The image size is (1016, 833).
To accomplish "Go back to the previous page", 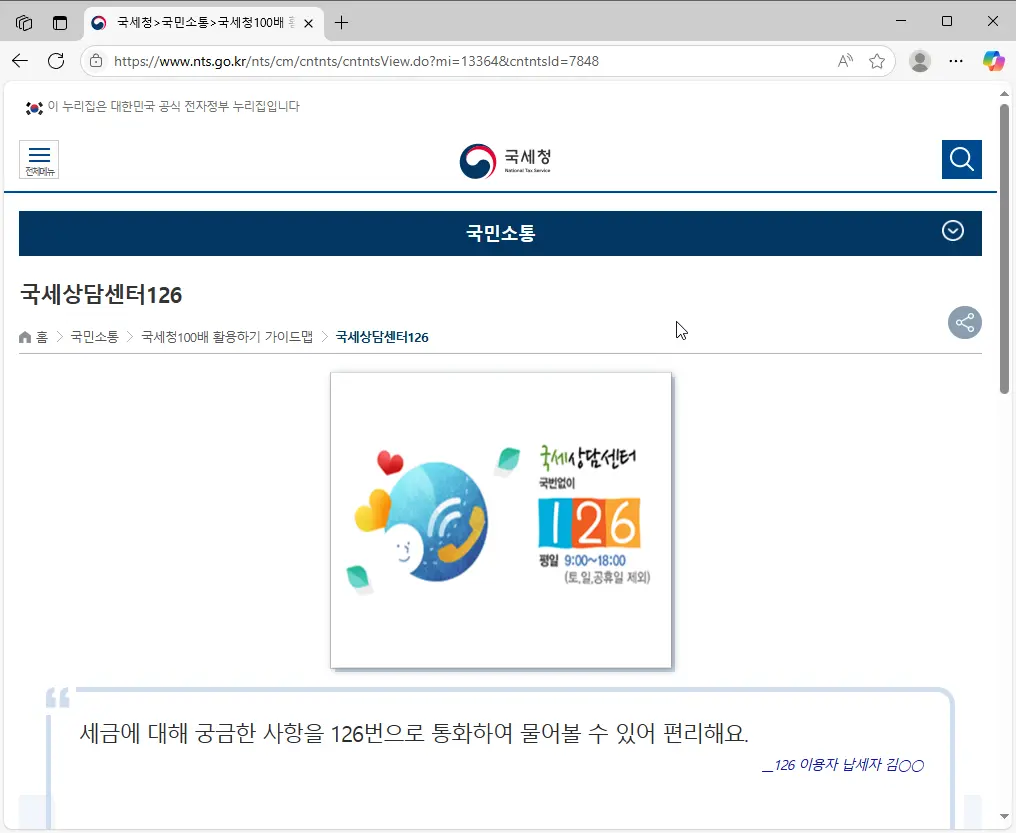I will tap(20, 61).
